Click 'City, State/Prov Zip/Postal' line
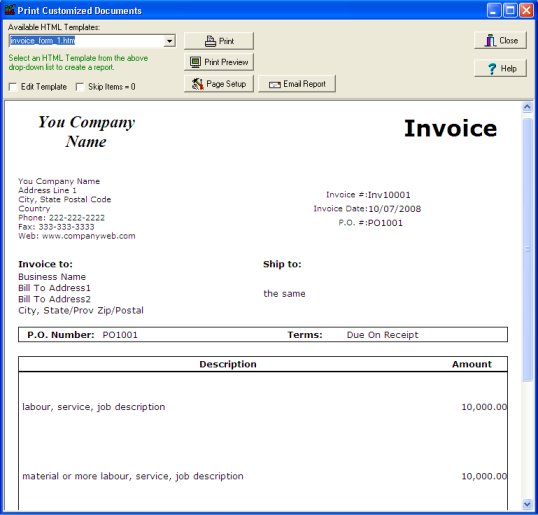 [81, 311]
